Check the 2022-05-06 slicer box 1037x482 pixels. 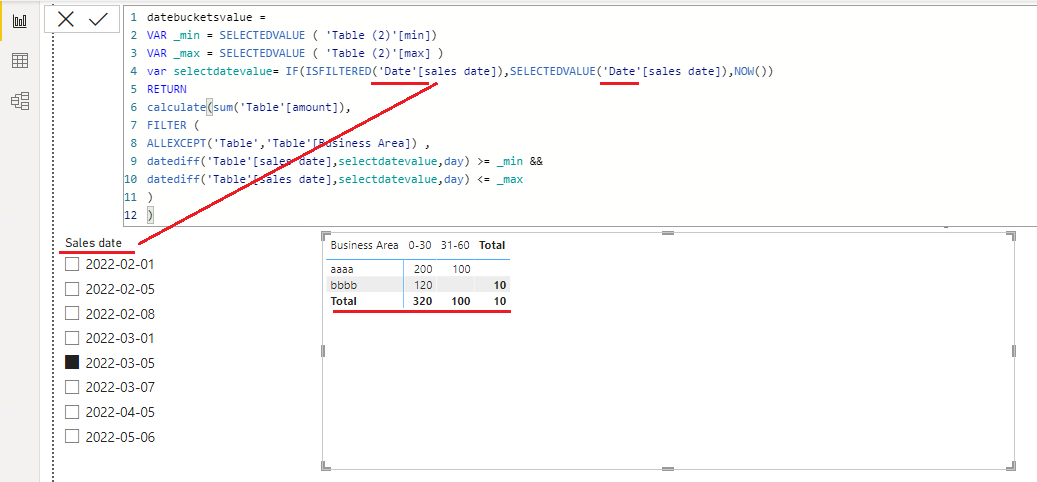click(72, 436)
